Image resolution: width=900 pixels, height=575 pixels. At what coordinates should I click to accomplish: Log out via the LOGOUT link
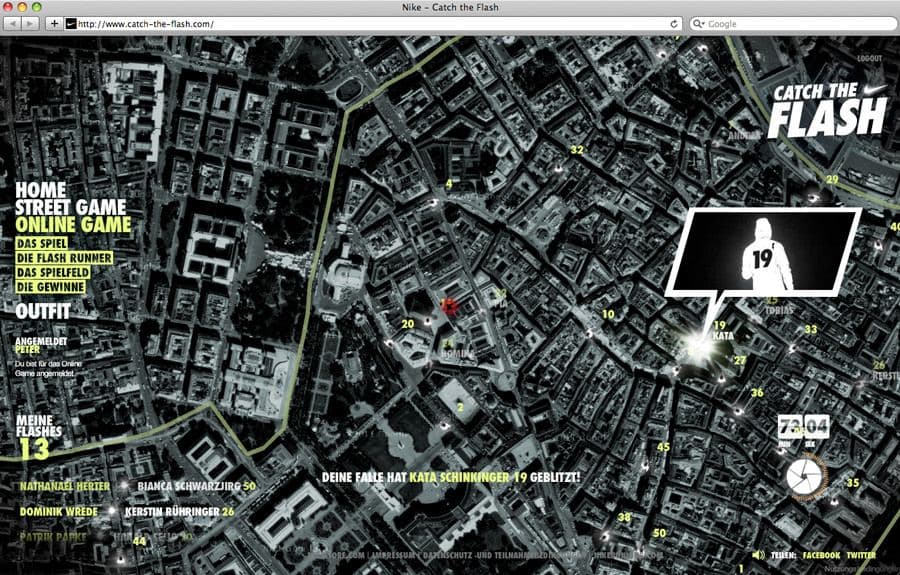[x=869, y=59]
